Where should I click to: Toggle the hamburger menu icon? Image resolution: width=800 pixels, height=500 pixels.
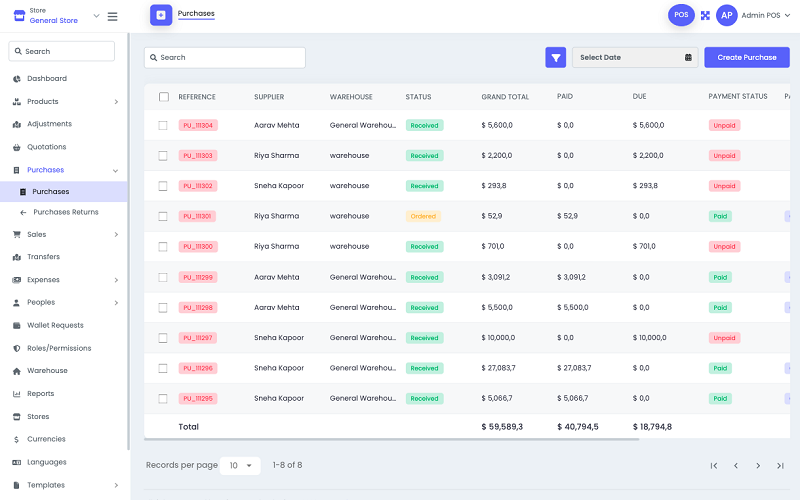(x=112, y=16)
